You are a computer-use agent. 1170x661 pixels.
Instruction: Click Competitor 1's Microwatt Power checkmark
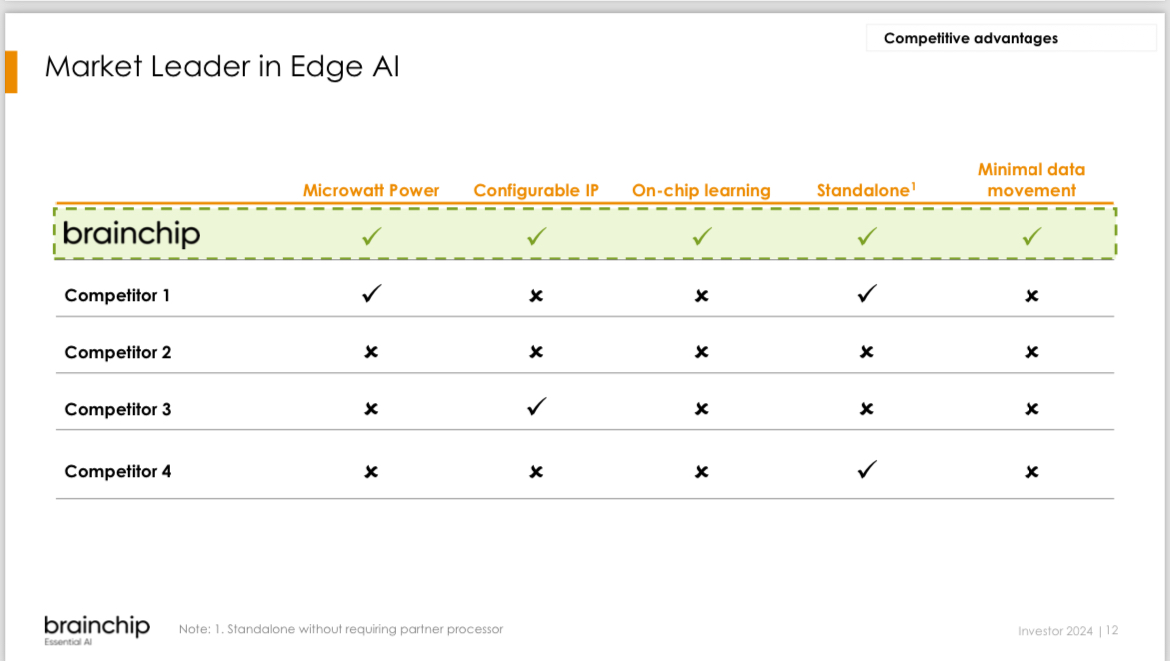(x=371, y=294)
